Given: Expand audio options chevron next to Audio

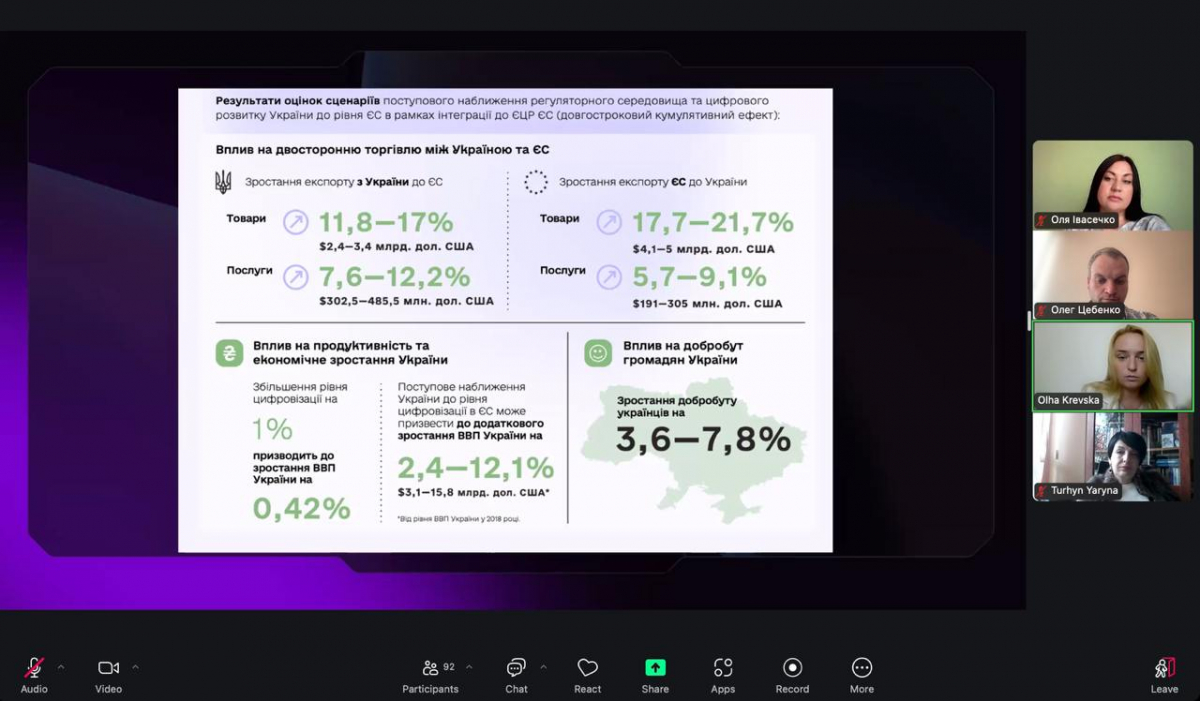Looking at the screenshot, I should click(61, 666).
